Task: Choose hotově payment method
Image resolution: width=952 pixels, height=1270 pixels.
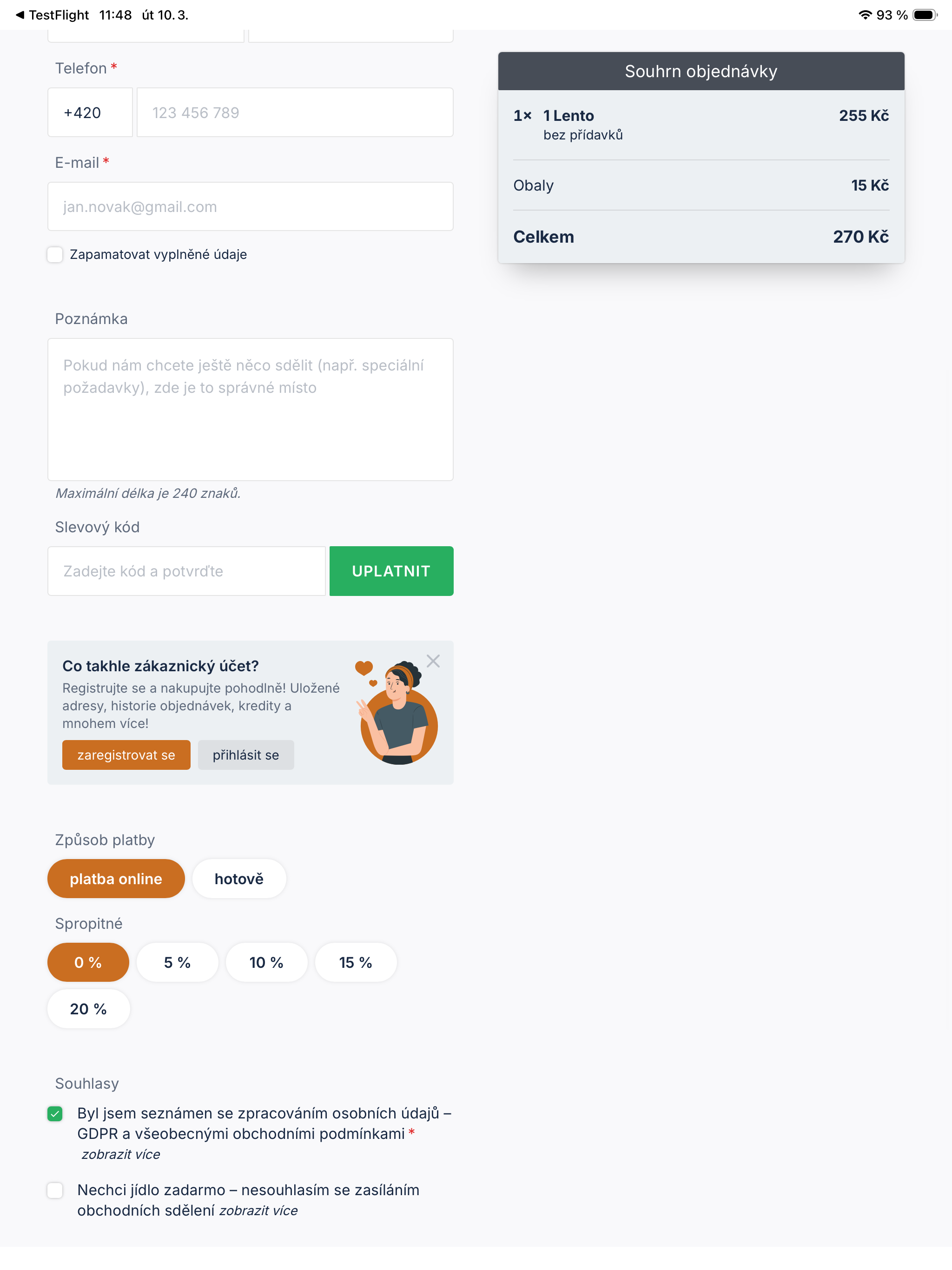Action: click(239, 879)
